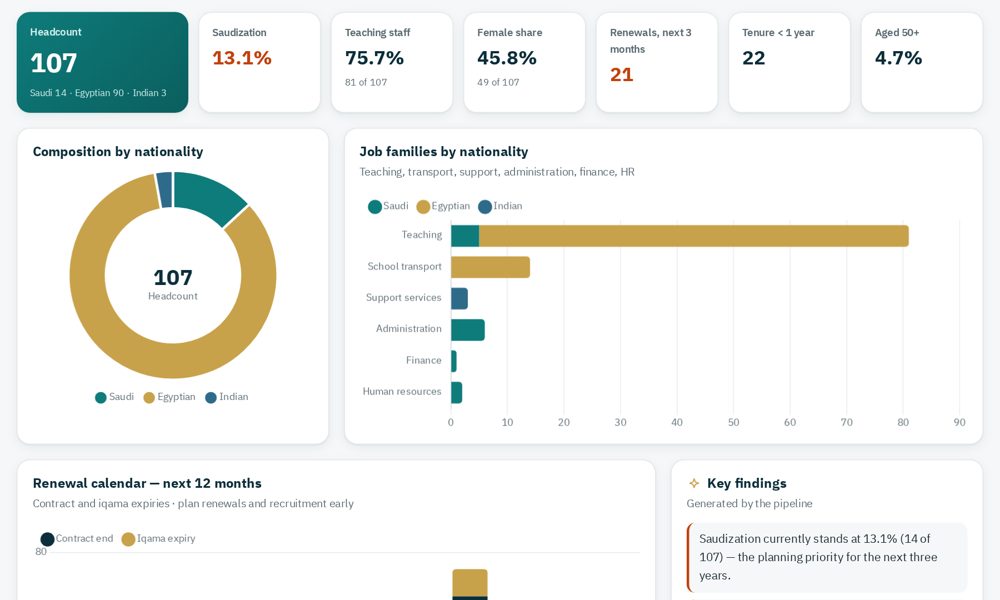
Task: Click the Indian segment of the donut chart
Action: point(165,189)
